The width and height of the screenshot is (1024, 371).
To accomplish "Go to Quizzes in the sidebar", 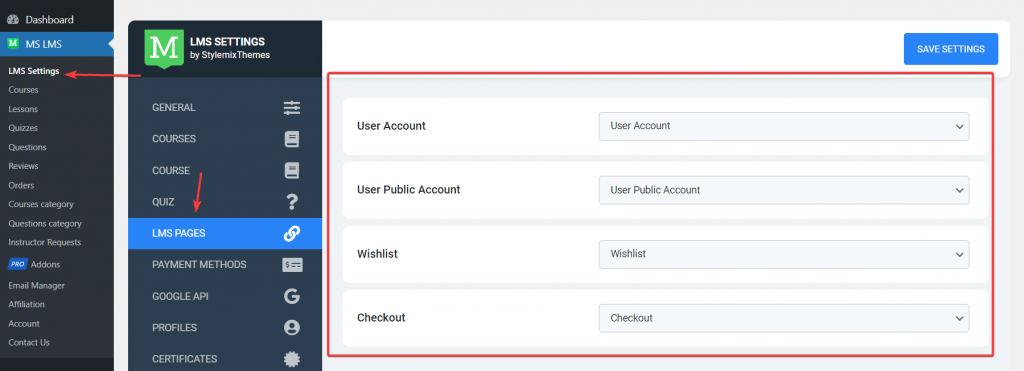I will [x=23, y=128].
